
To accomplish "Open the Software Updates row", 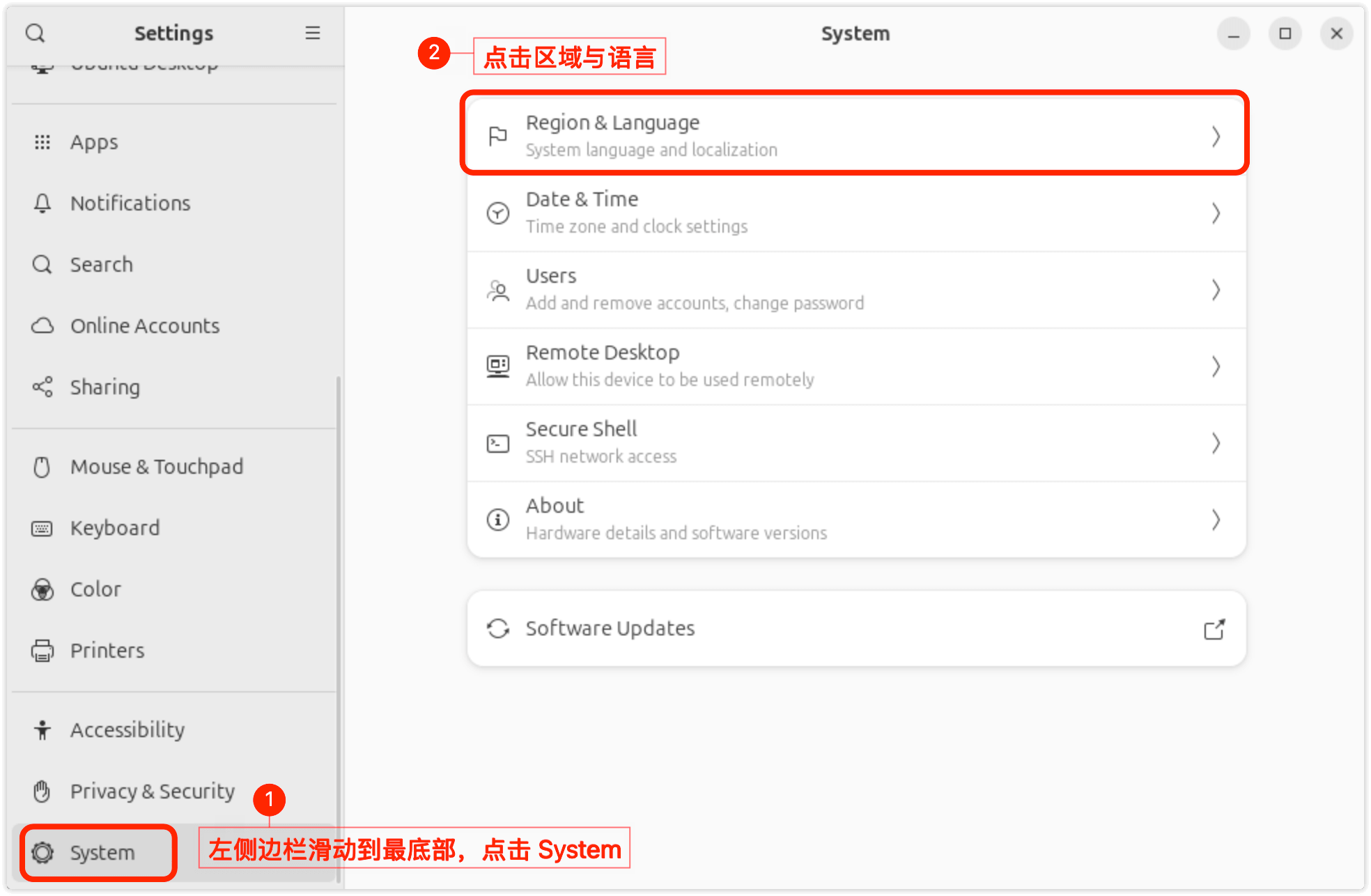I will tap(610, 628).
